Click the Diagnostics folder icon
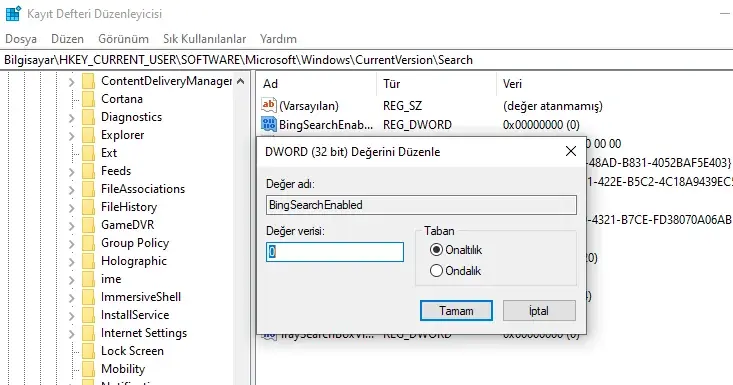Screen dimensions: 733x385 pos(88,117)
